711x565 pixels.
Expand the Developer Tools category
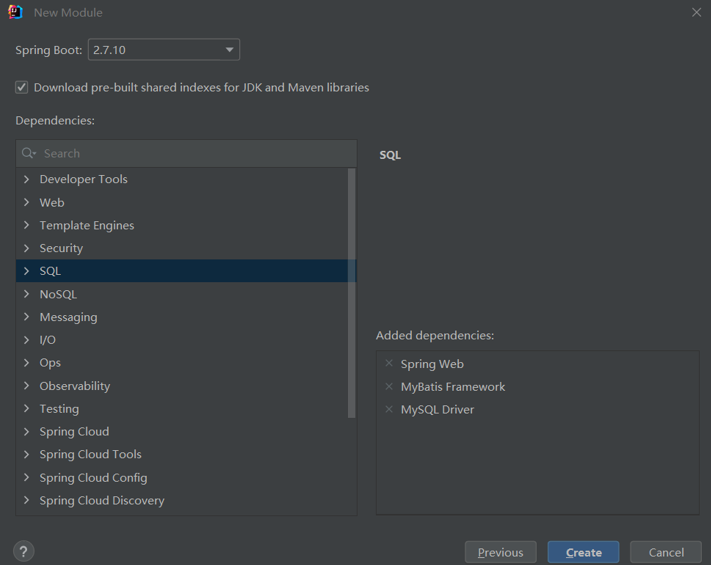click(x=27, y=179)
